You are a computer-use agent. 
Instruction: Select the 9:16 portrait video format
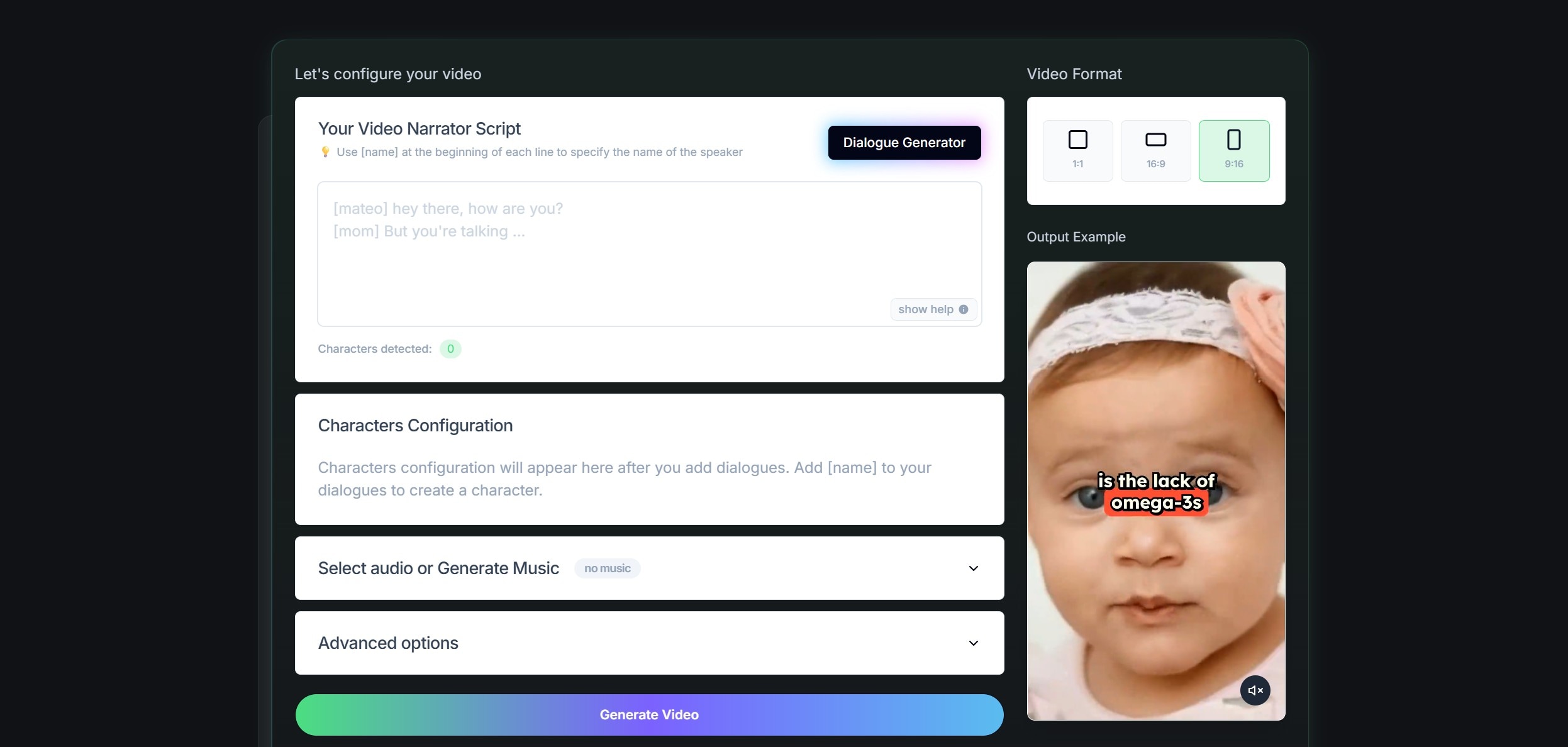pyautogui.click(x=1233, y=151)
